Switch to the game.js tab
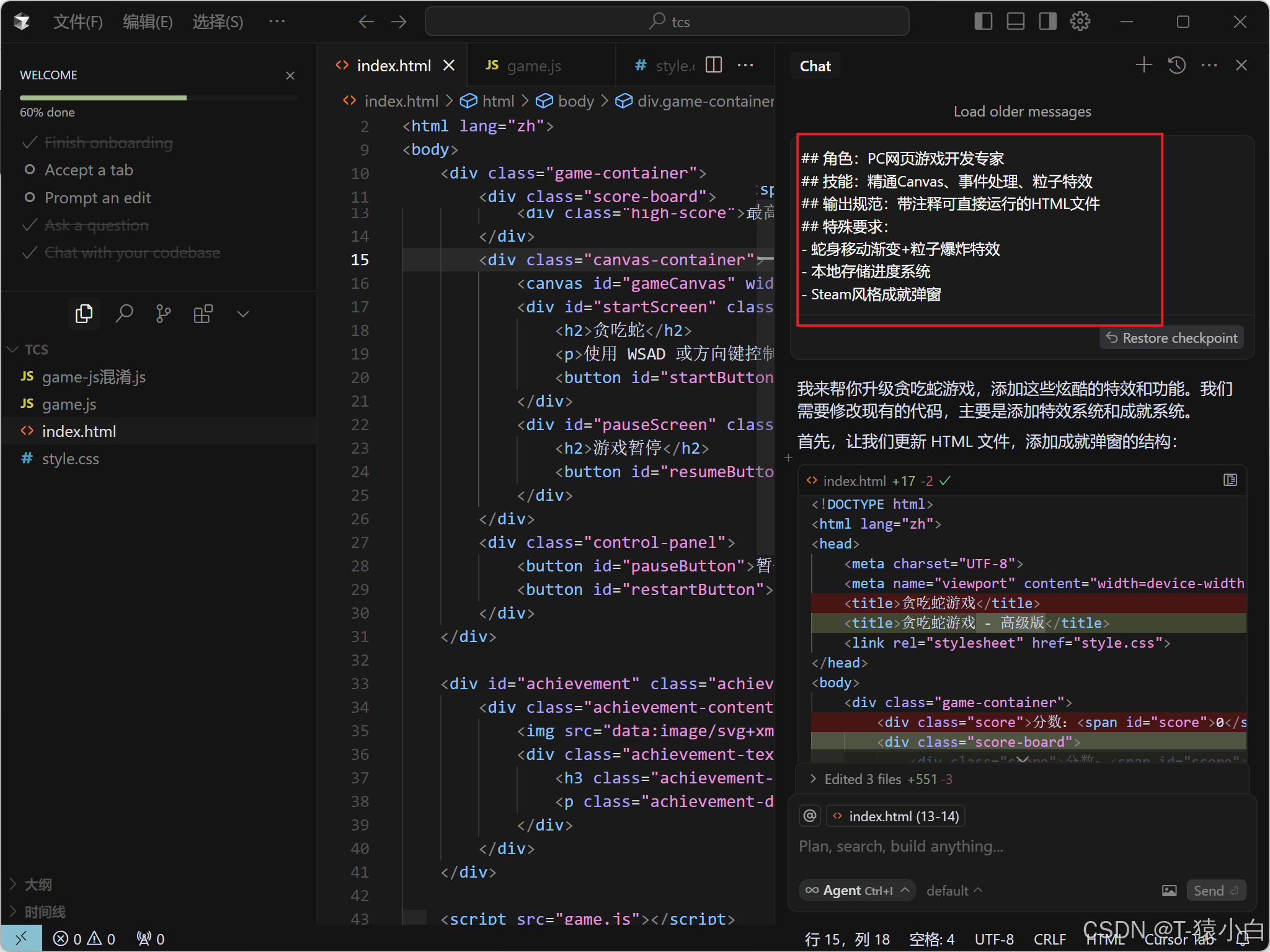Screen dimensions: 1270x952 click(x=533, y=66)
